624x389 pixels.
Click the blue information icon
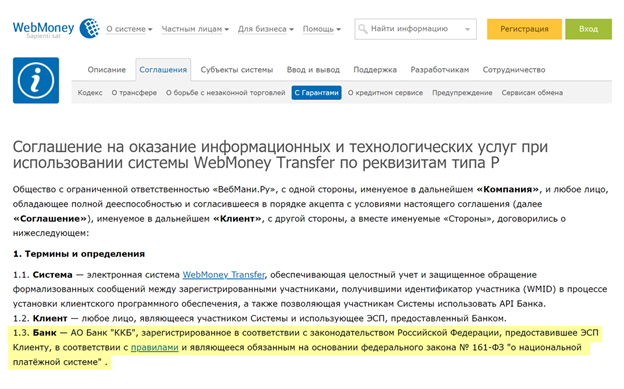(36, 80)
